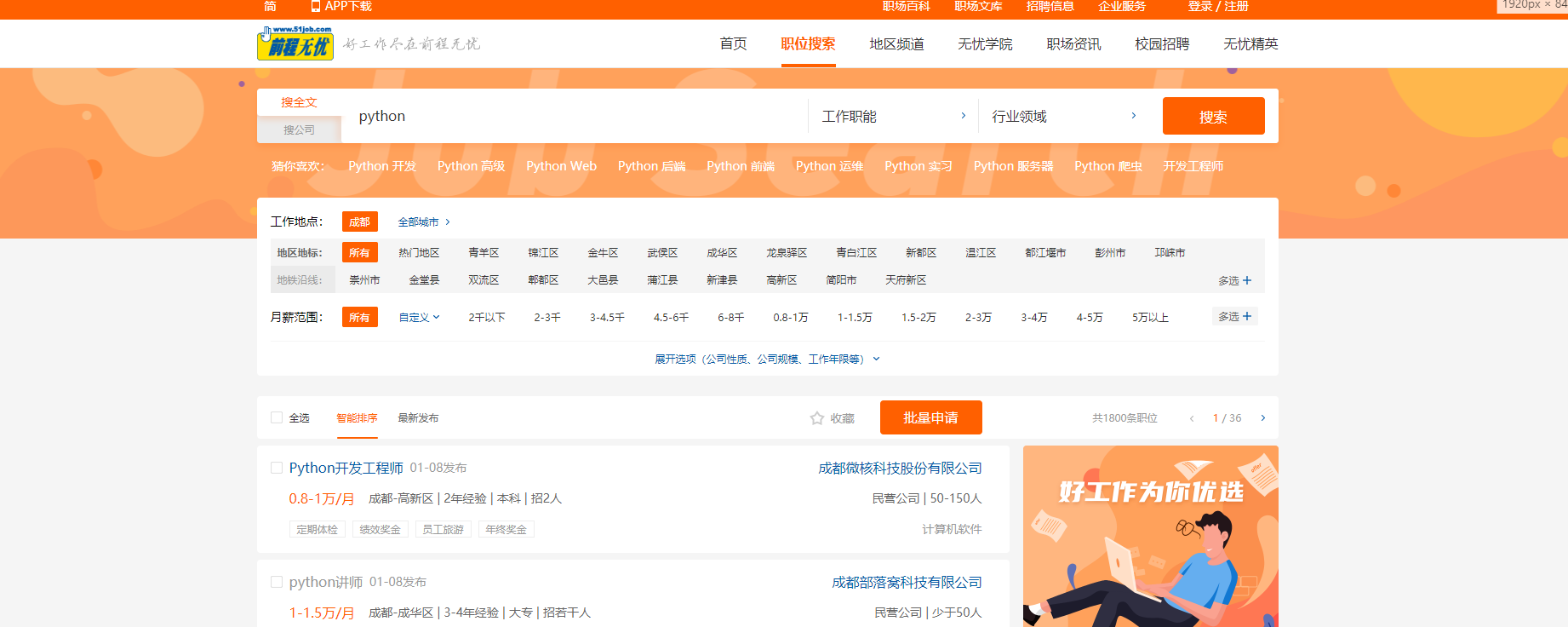Filter by 武侯区 district
1568x627 pixels.
(x=662, y=253)
